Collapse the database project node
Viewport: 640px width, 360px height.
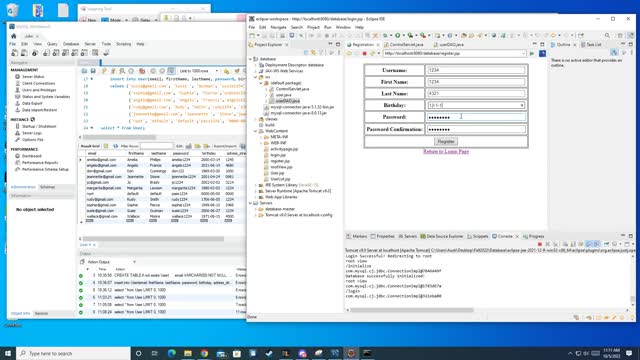click(251, 59)
